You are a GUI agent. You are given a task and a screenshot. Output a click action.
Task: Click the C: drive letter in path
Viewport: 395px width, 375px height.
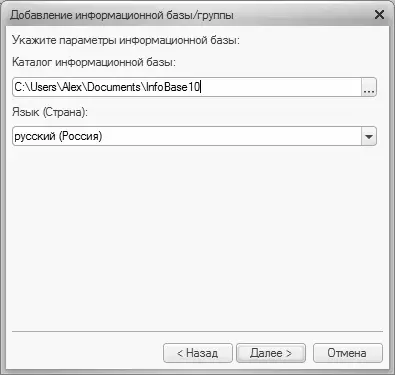click(x=19, y=87)
